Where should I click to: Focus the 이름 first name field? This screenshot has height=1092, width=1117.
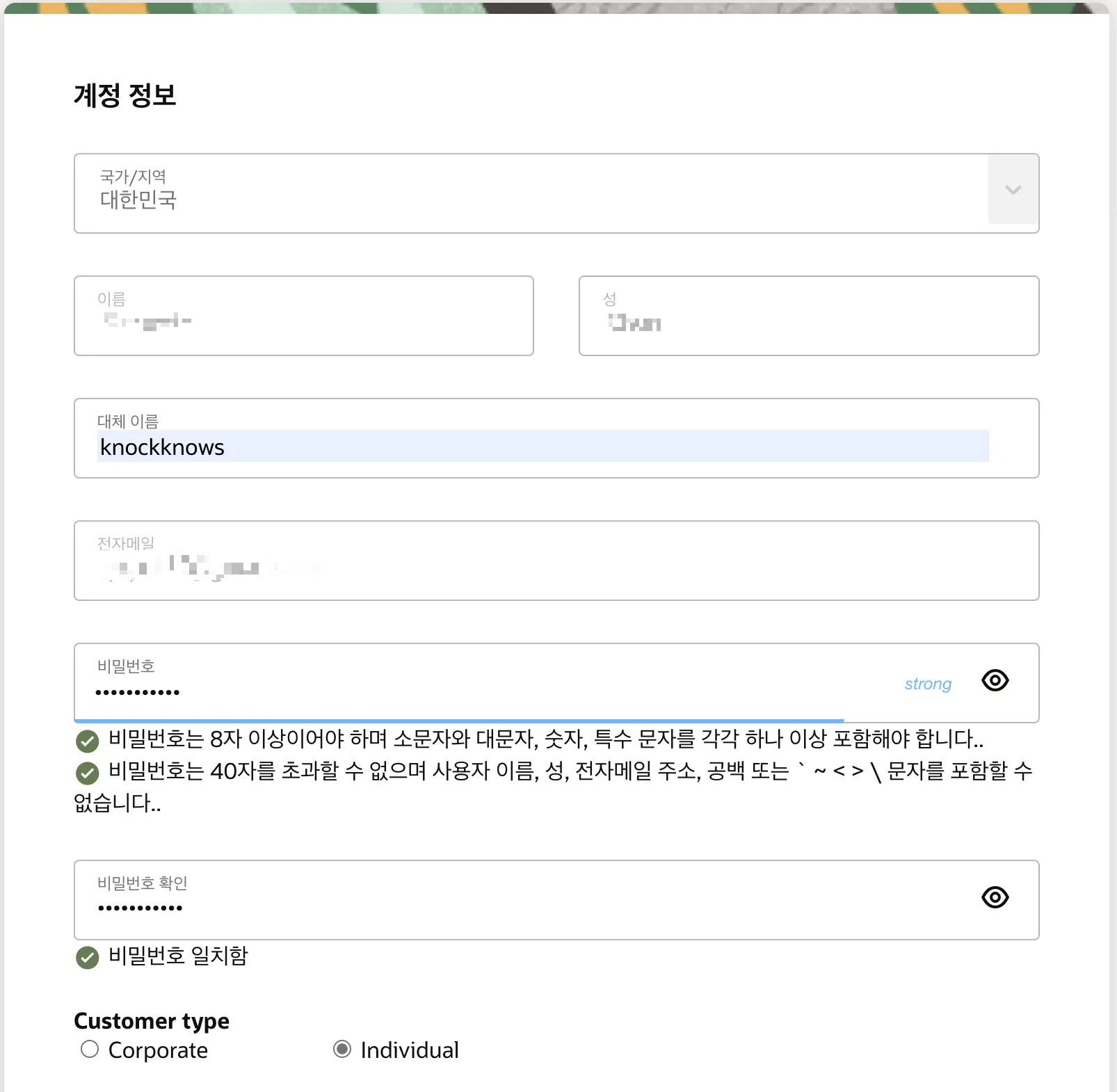(303, 316)
